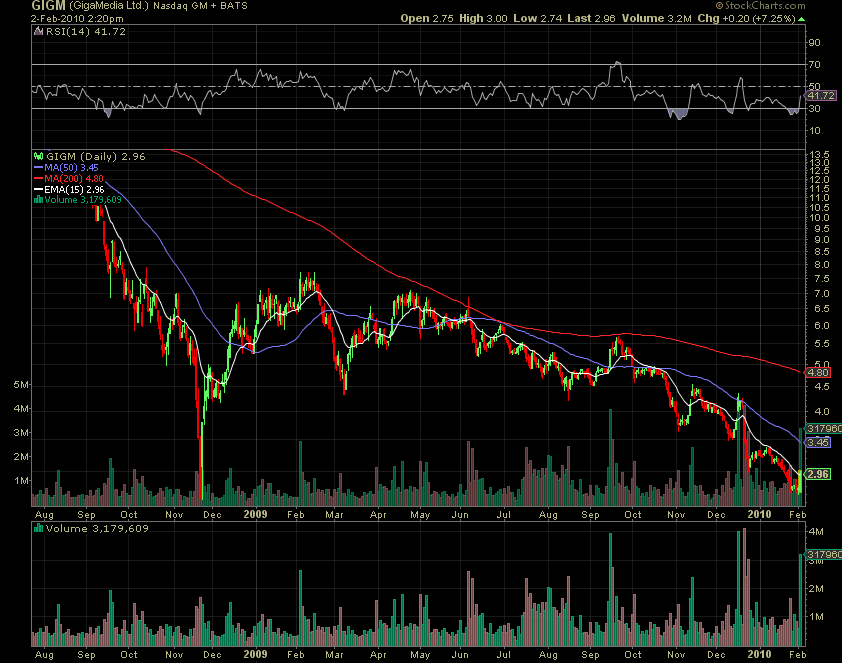The width and height of the screenshot is (842, 663).
Task: Click the volume icon in the lower Volume panel
Action: point(39,529)
